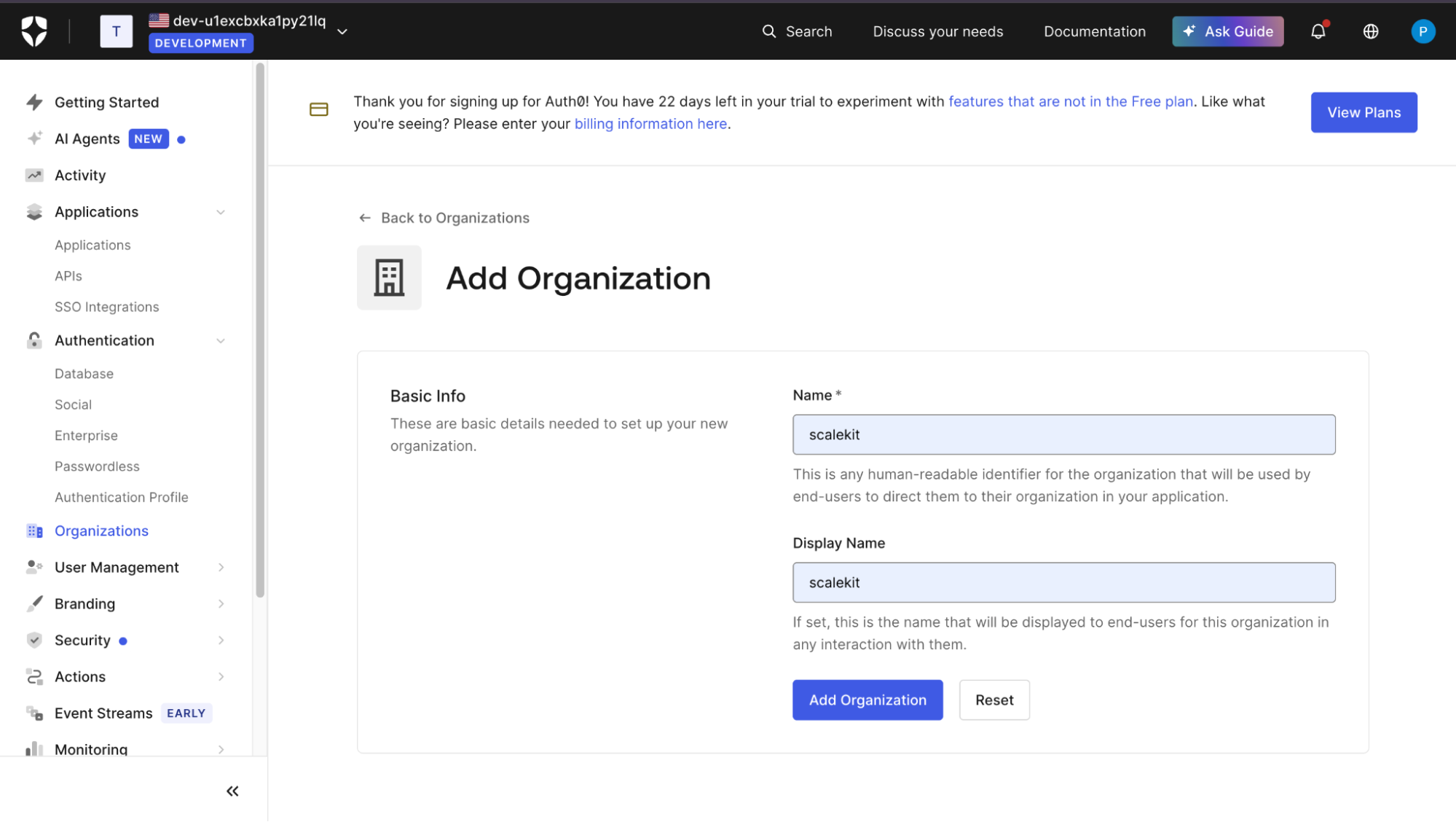
Task: Expand the Branding section
Action: click(221, 604)
